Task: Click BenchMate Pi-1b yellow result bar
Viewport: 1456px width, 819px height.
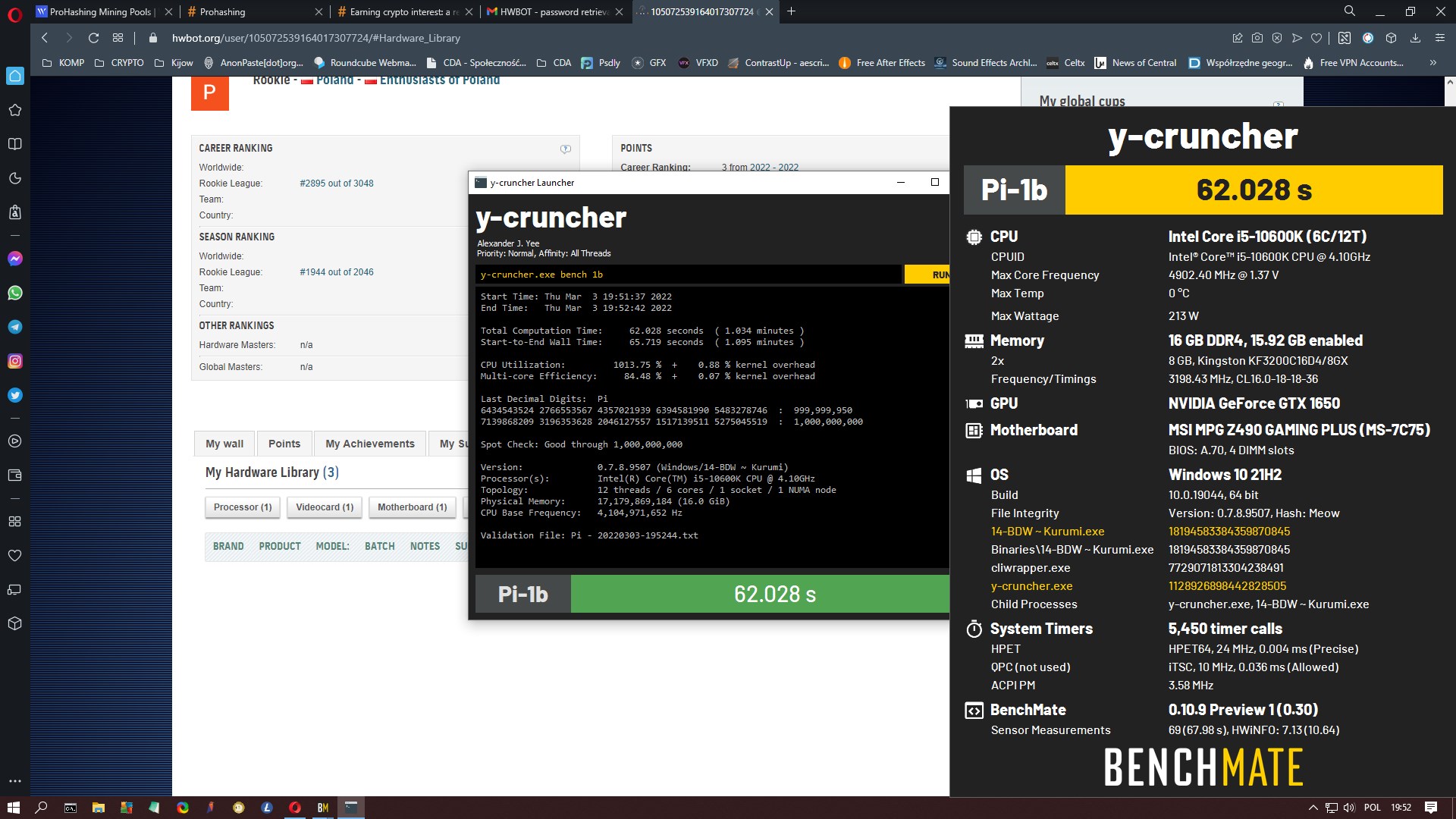Action: click(x=1254, y=190)
